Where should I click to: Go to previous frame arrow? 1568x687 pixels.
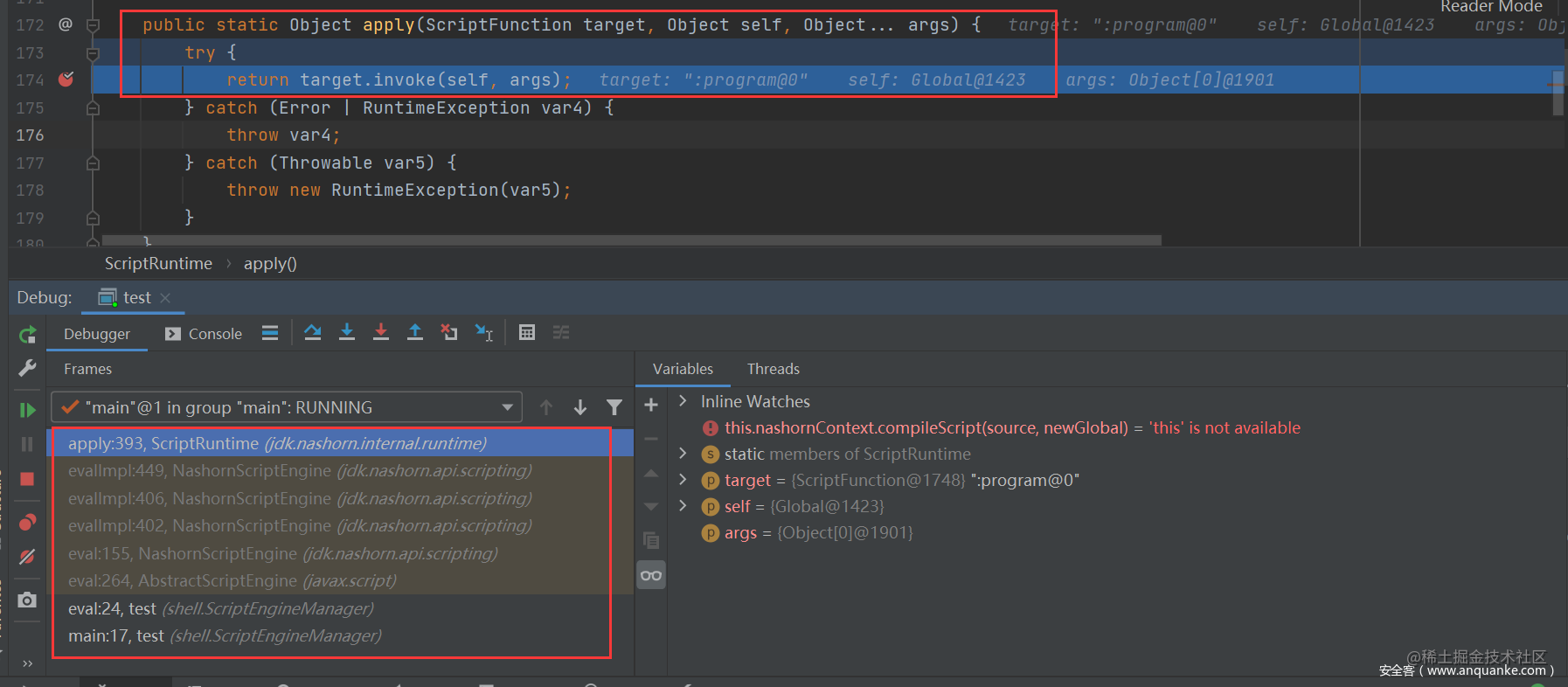[546, 407]
